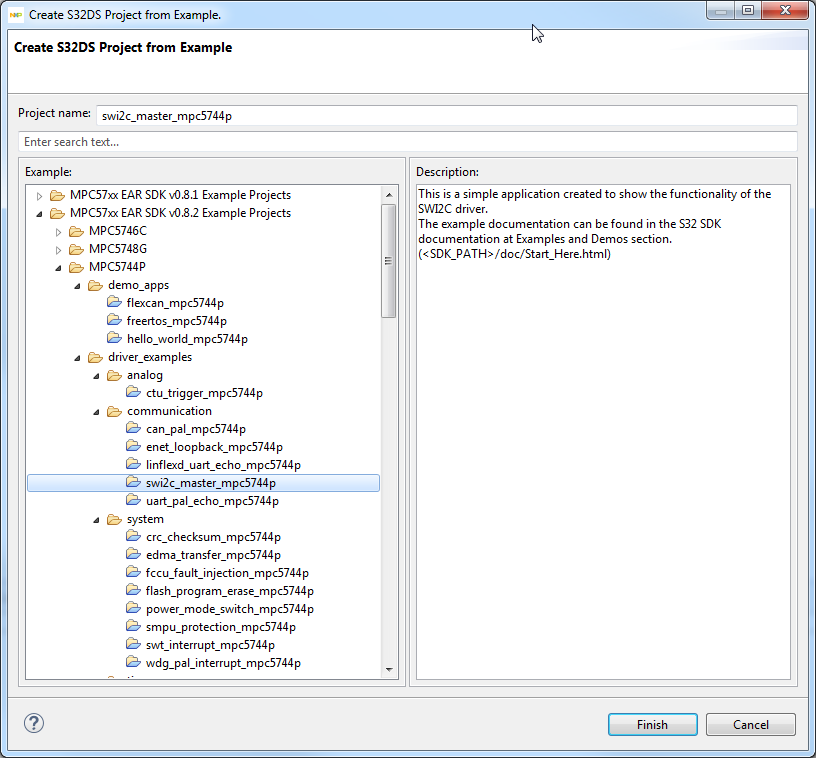Click the system folder icon
816x758 pixels.
click(114, 519)
